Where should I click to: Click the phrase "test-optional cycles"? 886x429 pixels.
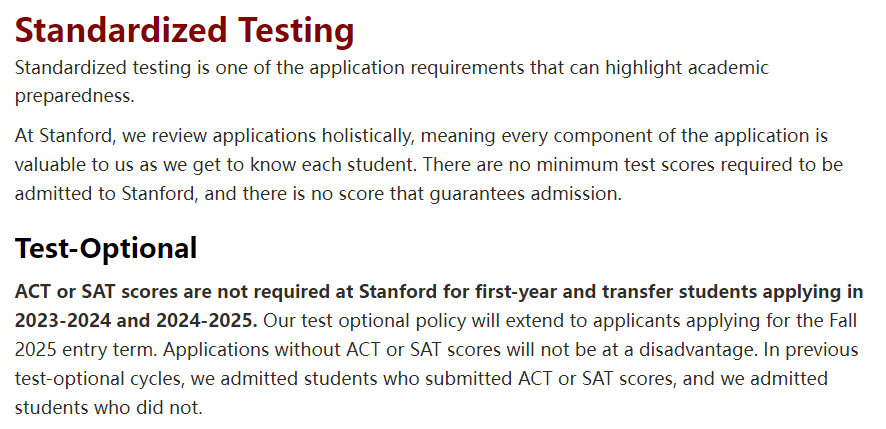99,378
